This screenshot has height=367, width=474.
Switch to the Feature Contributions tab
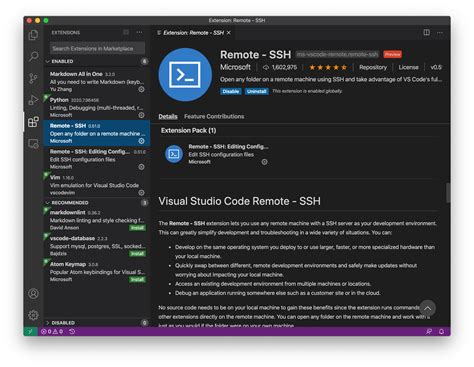pos(214,116)
